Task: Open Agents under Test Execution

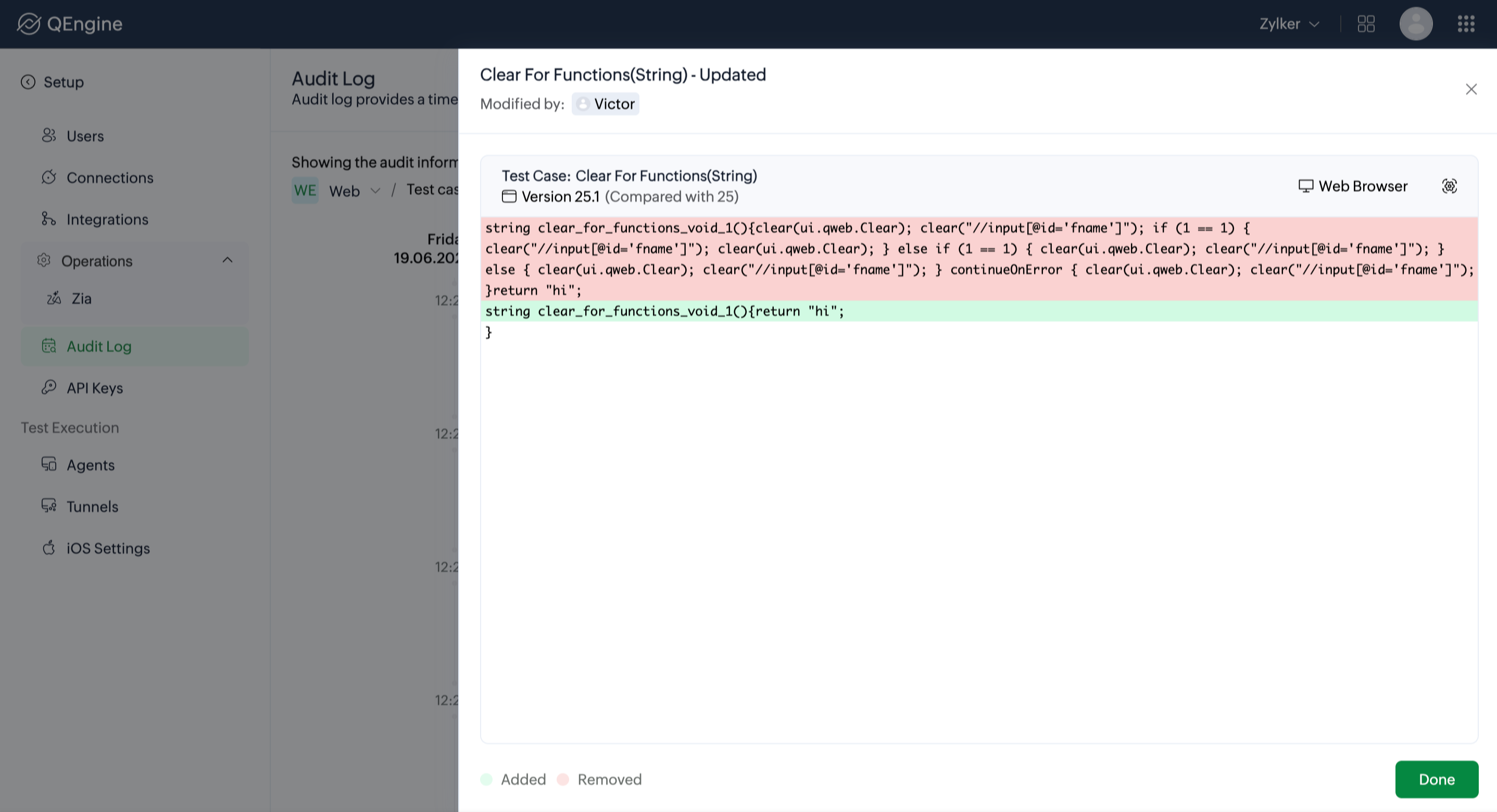Action: 91,465
